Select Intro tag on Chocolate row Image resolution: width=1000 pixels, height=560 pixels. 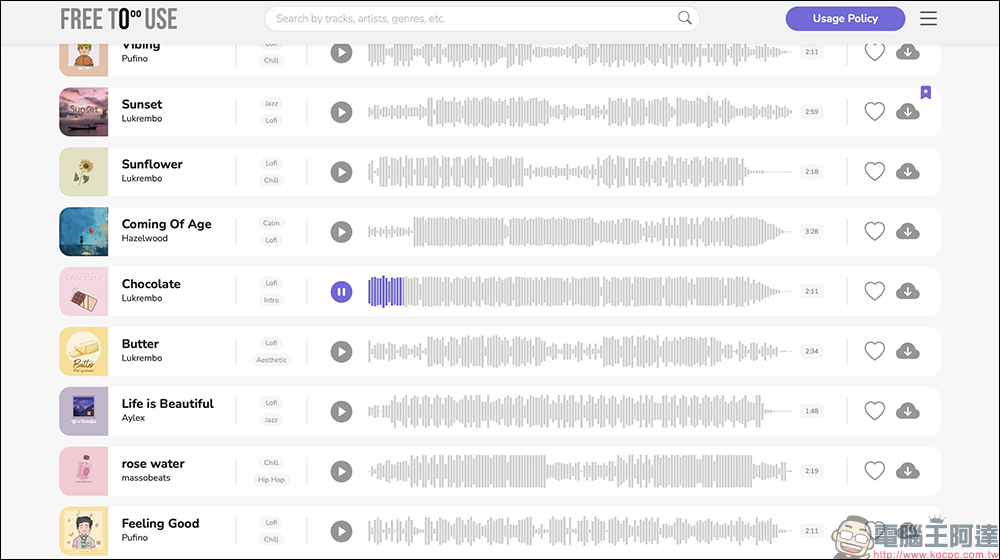(x=271, y=300)
